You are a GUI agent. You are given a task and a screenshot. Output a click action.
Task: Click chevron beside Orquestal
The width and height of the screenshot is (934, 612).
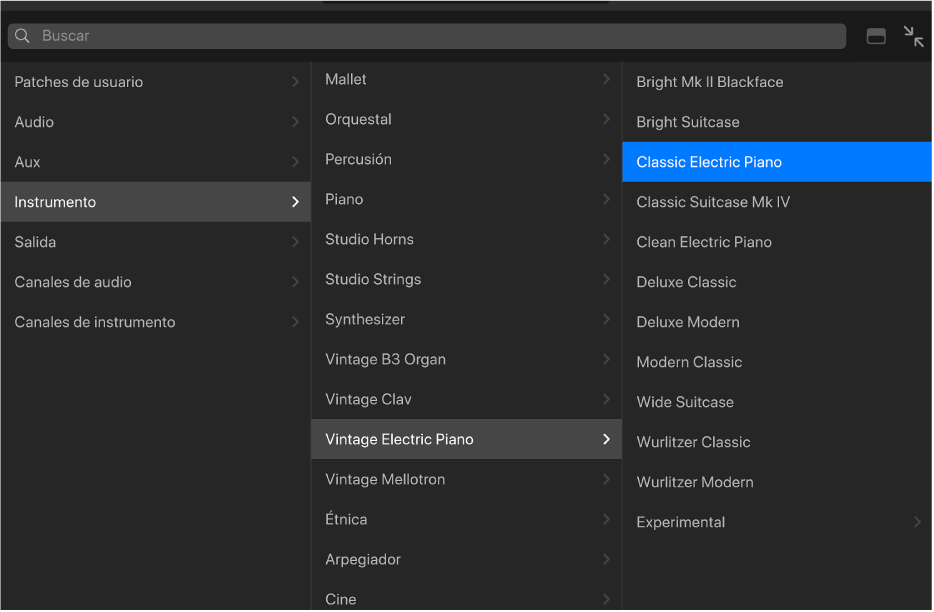(x=606, y=119)
